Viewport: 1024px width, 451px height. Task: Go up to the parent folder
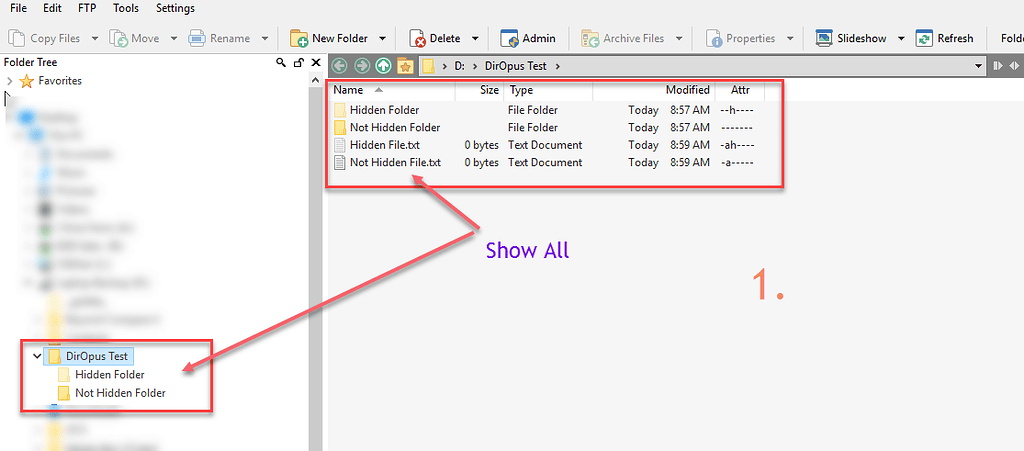point(383,65)
